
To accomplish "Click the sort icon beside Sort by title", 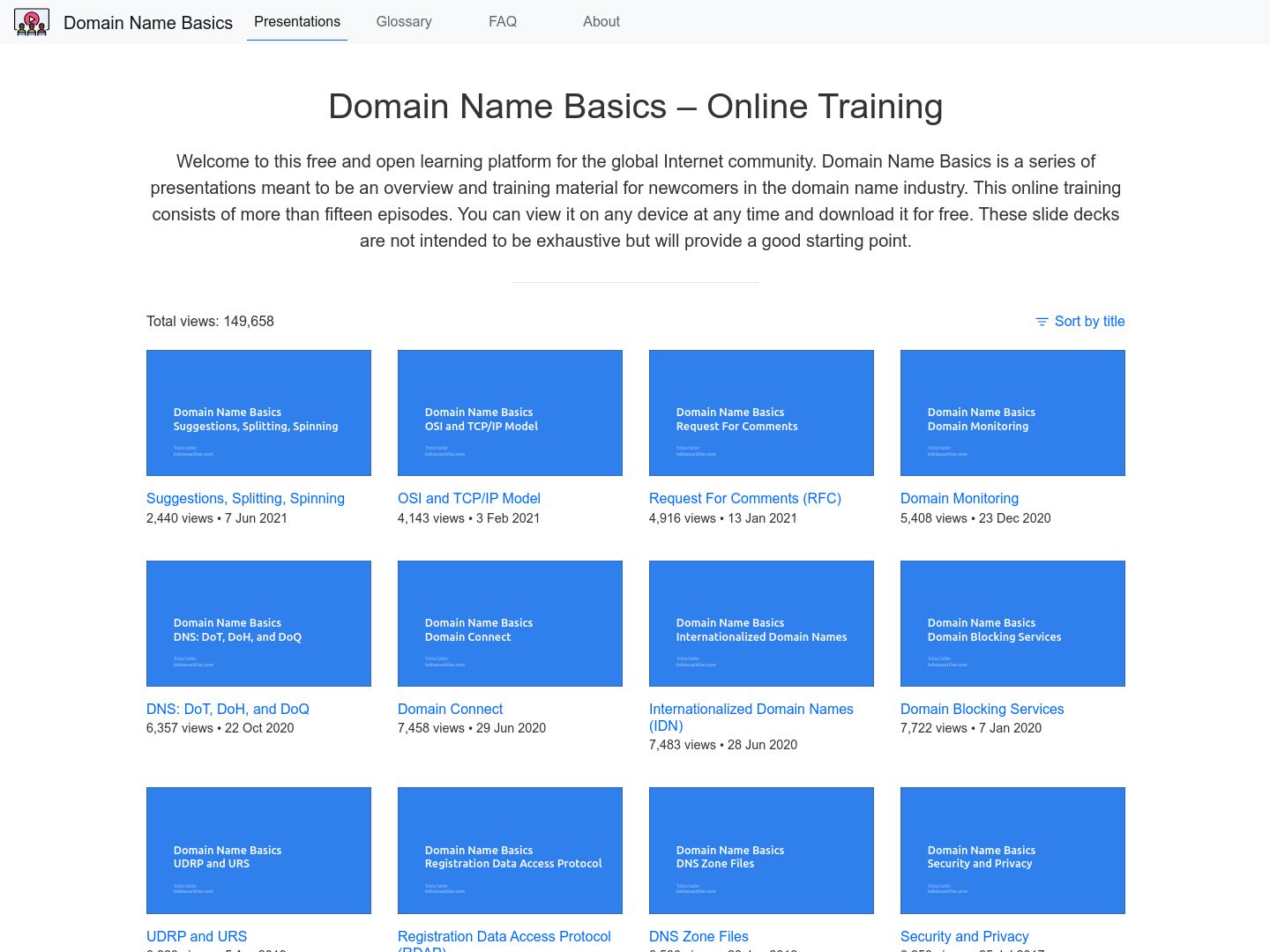I will click(x=1042, y=322).
